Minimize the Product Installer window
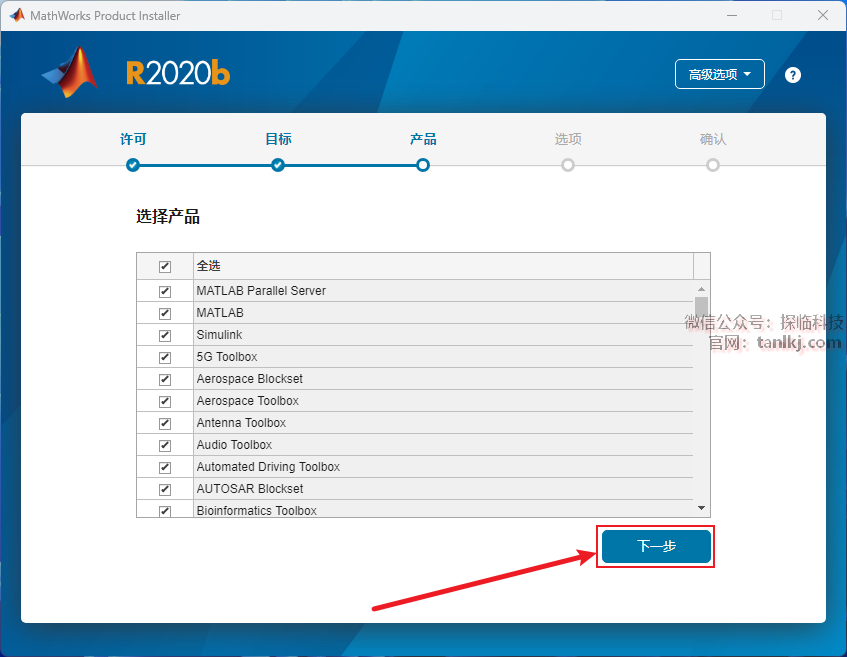 click(732, 15)
